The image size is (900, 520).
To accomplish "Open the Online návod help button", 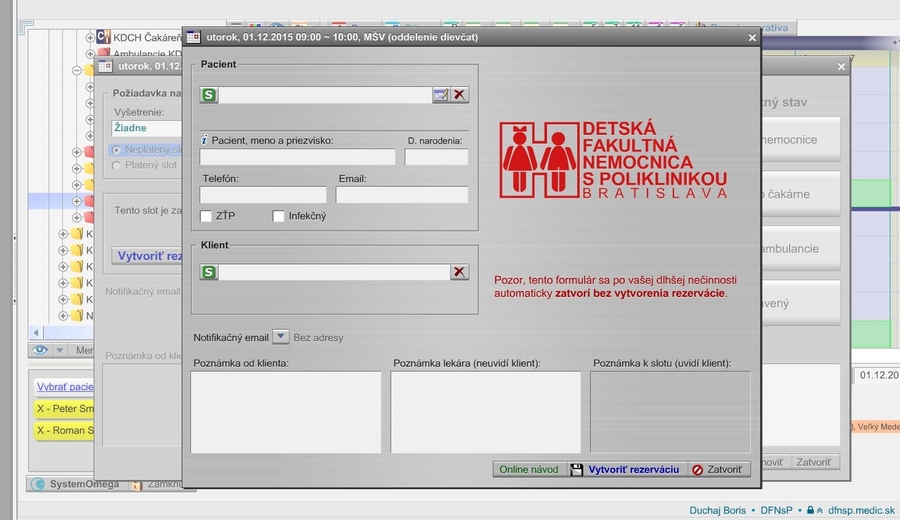I will tap(529, 469).
